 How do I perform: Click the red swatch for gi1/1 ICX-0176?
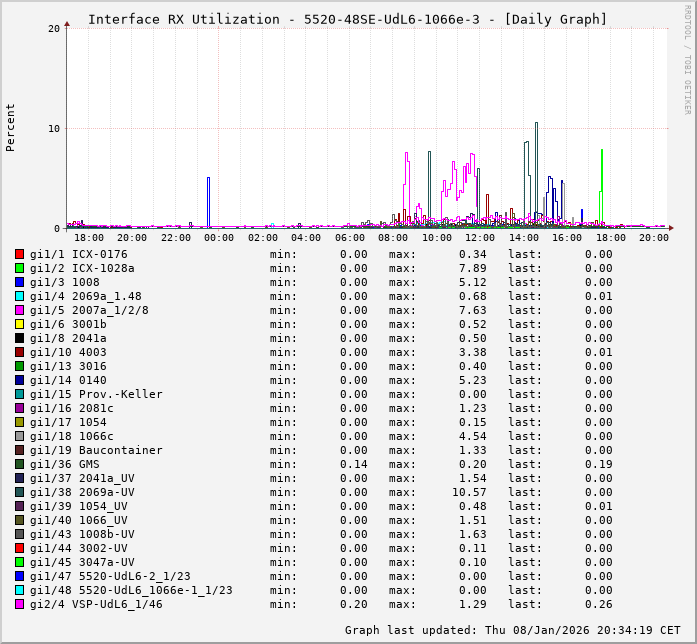click(x=19, y=254)
